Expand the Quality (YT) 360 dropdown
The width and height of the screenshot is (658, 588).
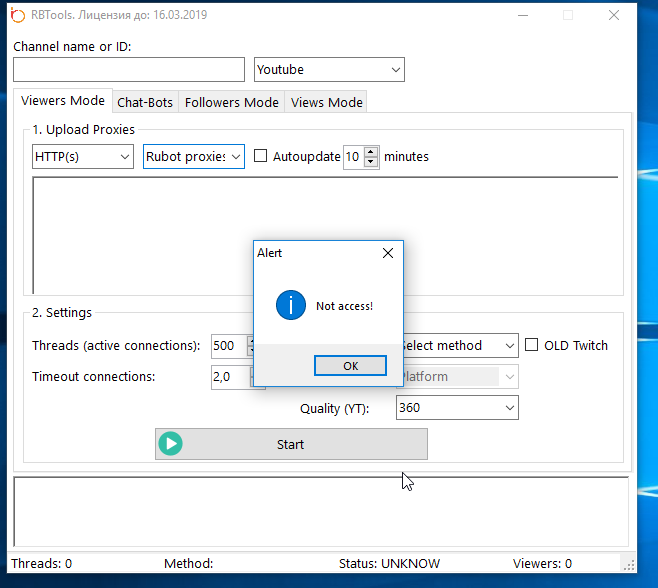(457, 407)
